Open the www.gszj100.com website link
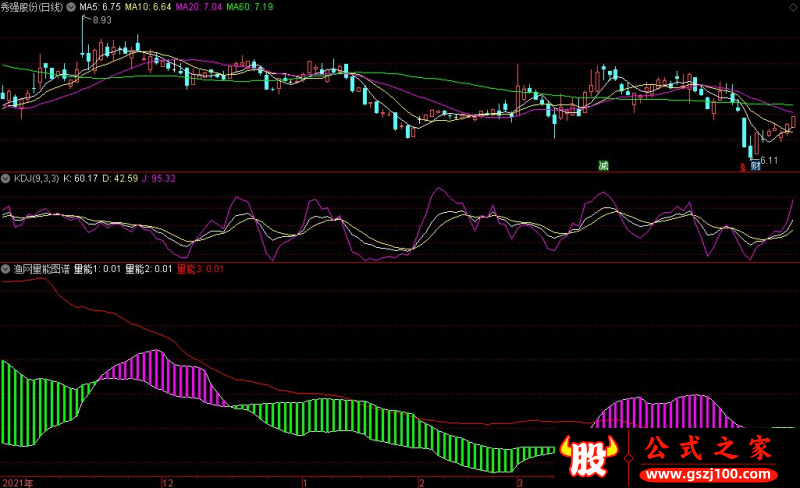Image resolution: width=800 pixels, height=488 pixels. (x=708, y=474)
